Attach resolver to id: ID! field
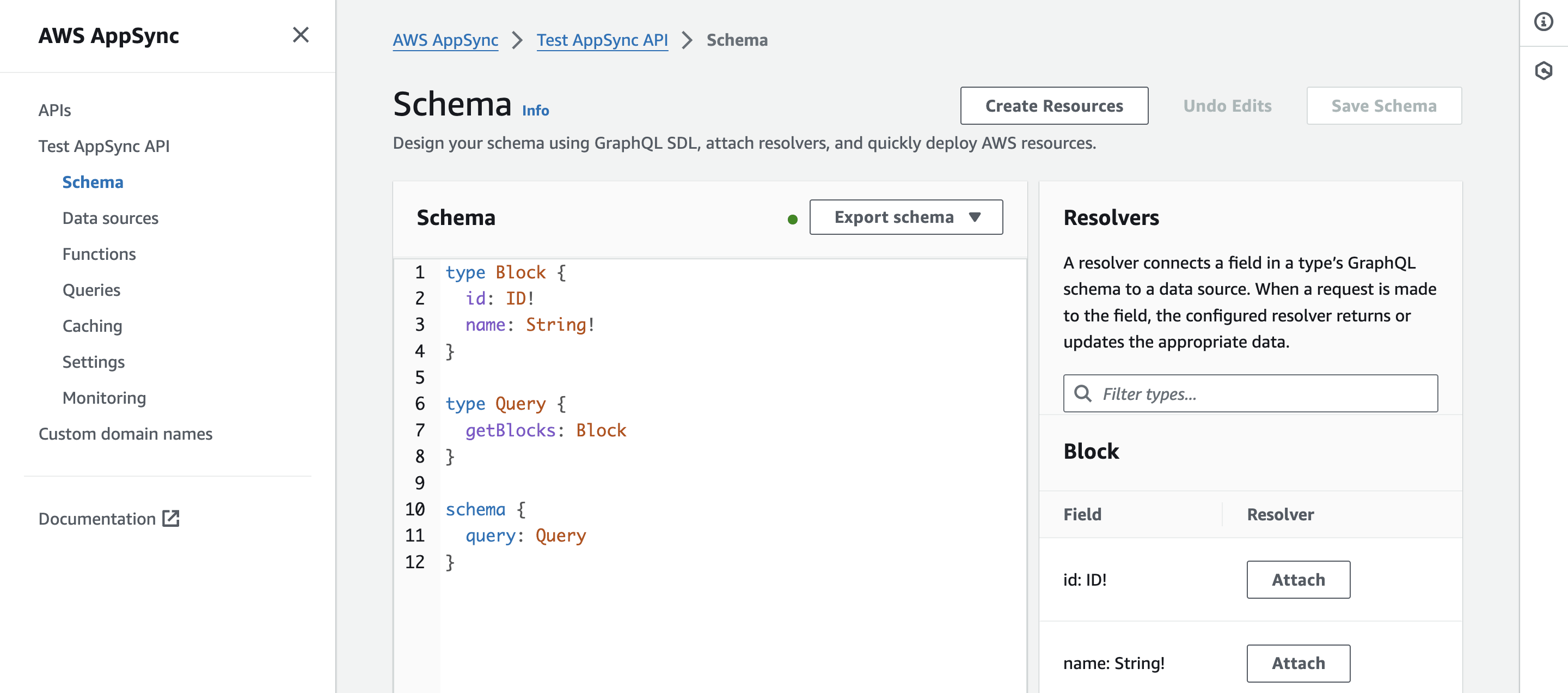The image size is (1568, 693). (x=1298, y=580)
